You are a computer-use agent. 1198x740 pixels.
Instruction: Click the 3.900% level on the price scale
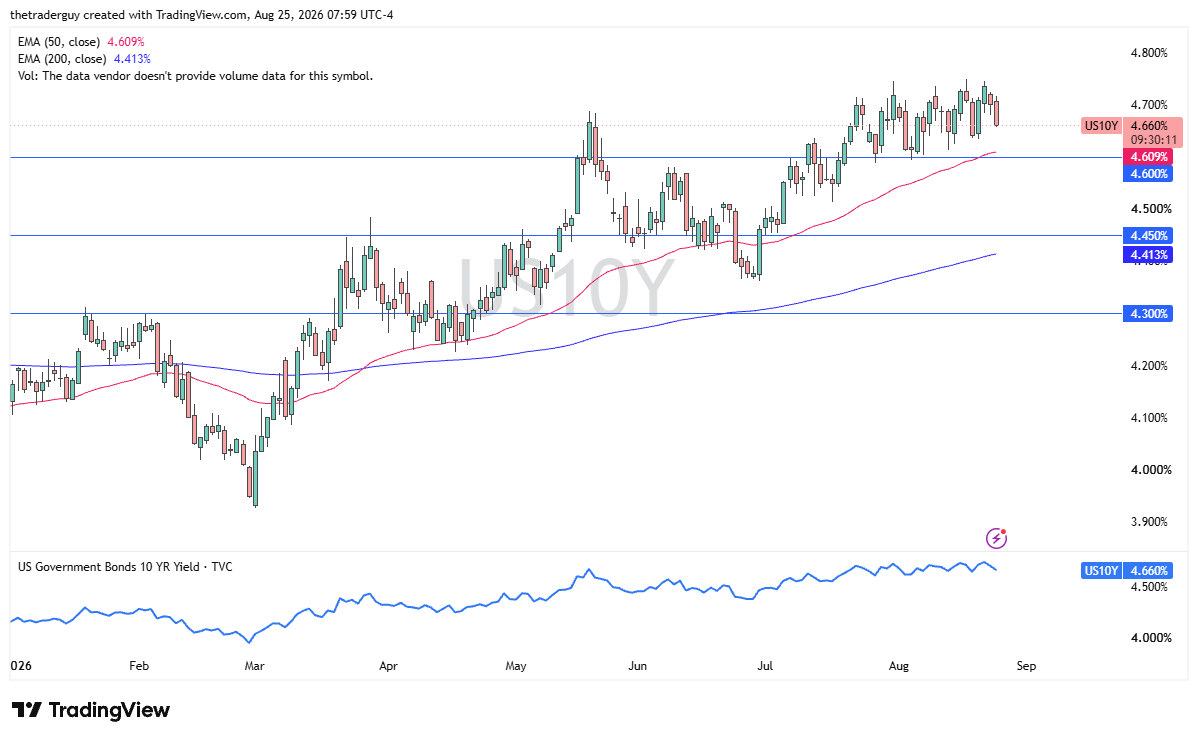point(1149,522)
